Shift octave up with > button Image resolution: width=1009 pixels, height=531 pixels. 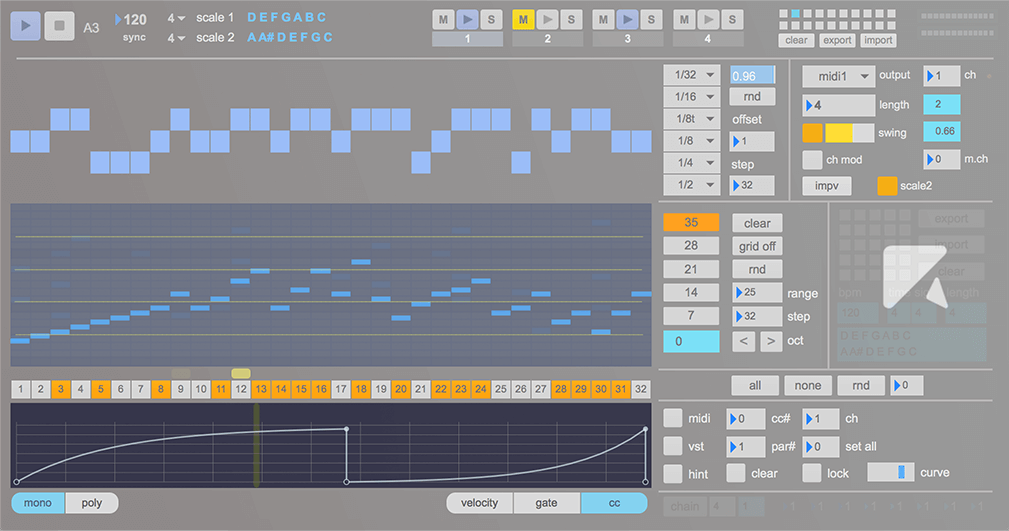(x=771, y=341)
